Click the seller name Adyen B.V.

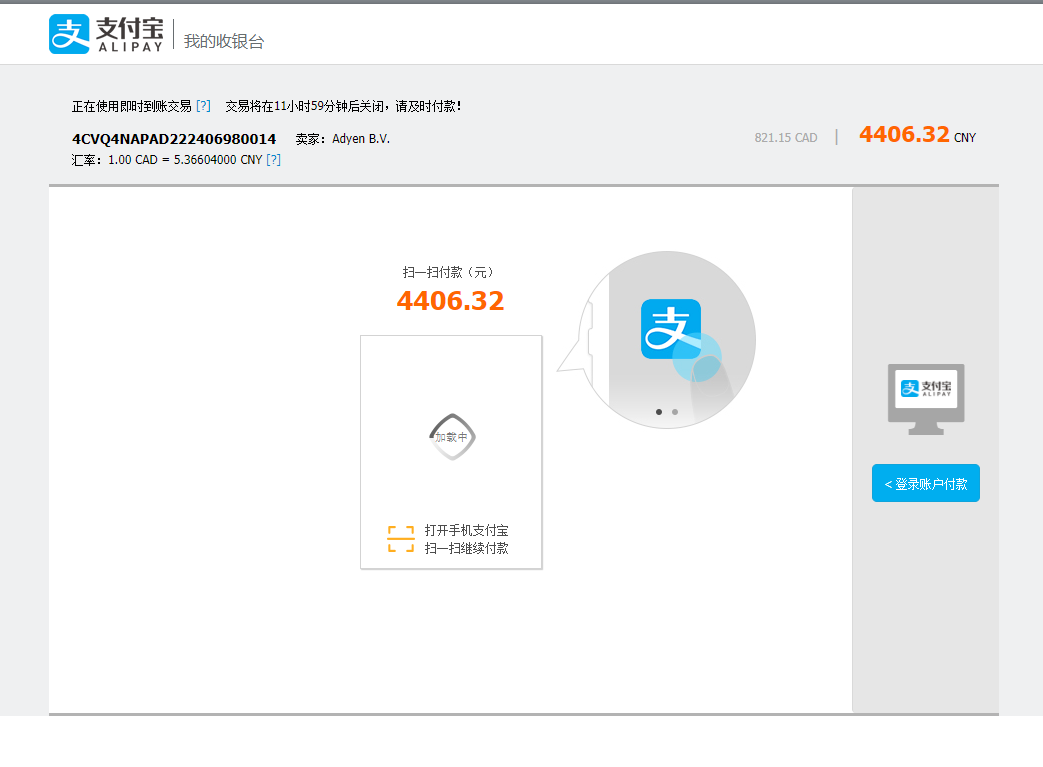362,139
